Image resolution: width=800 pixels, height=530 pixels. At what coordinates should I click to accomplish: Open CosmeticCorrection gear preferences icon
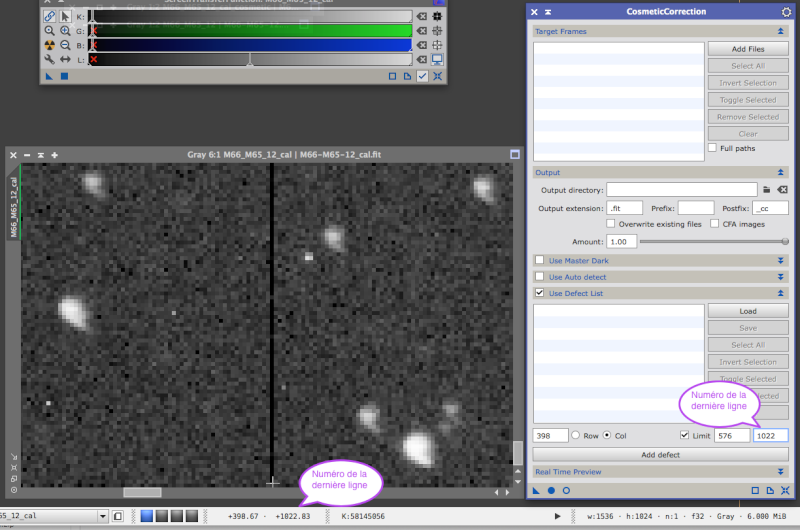(x=786, y=11)
